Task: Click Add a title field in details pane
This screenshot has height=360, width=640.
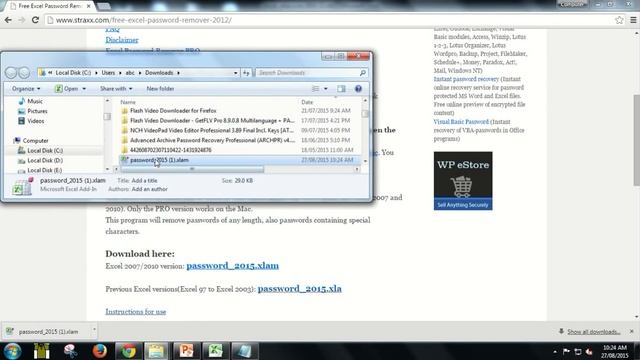Action: point(144,180)
